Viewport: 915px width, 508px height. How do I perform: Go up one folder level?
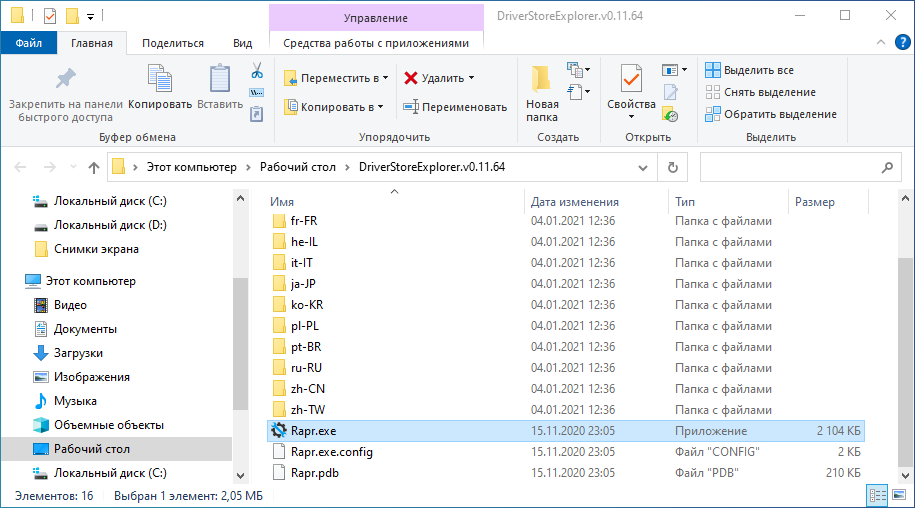93,167
